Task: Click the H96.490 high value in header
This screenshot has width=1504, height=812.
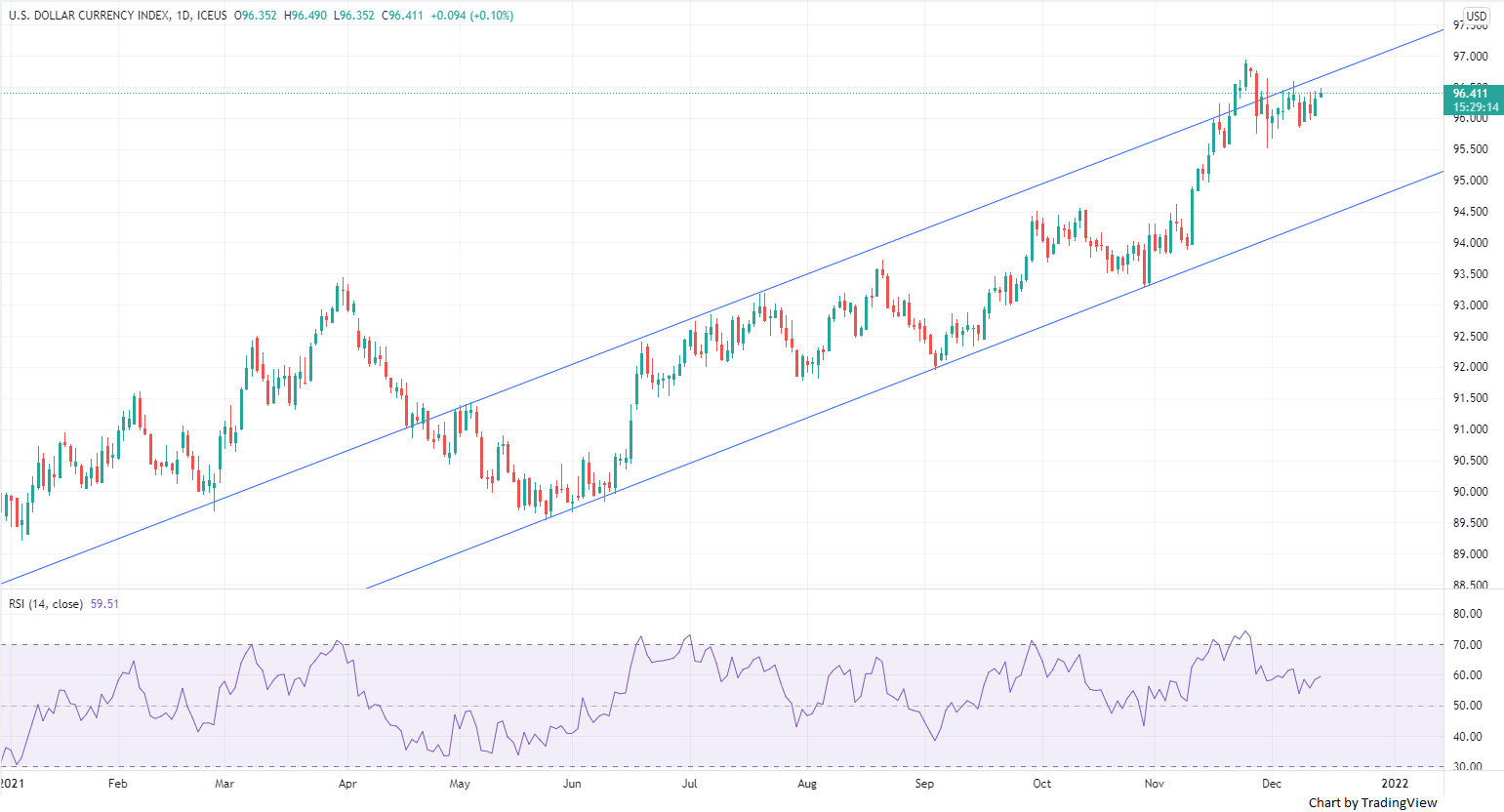Action: point(305,16)
